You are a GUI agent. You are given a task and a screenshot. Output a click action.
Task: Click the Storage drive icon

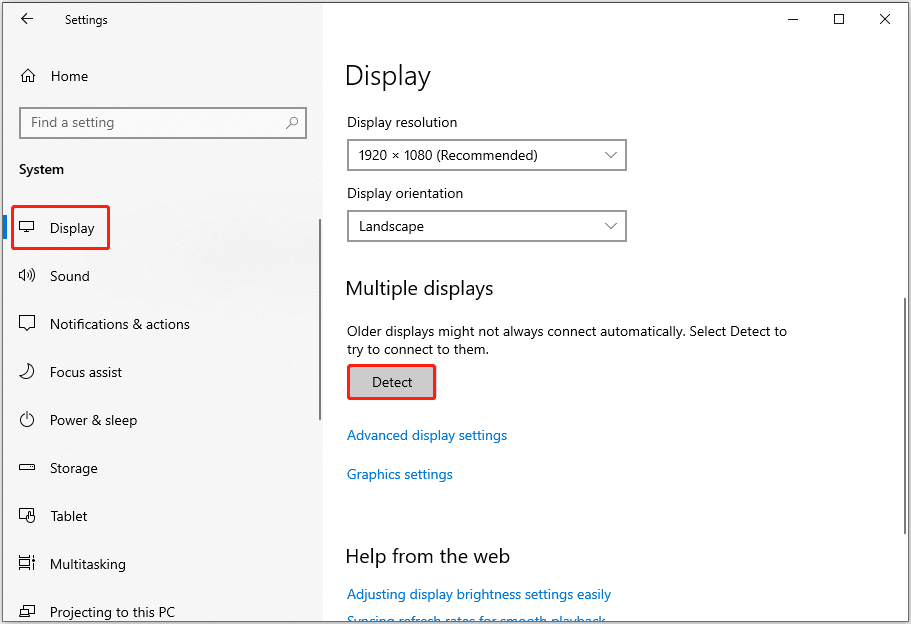29,468
